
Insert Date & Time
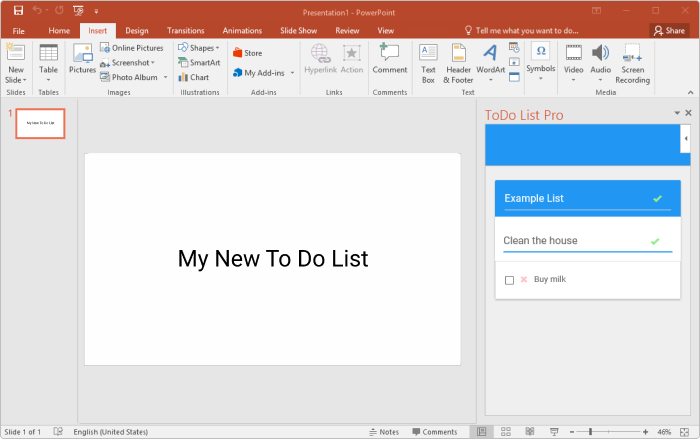coord(514,47)
